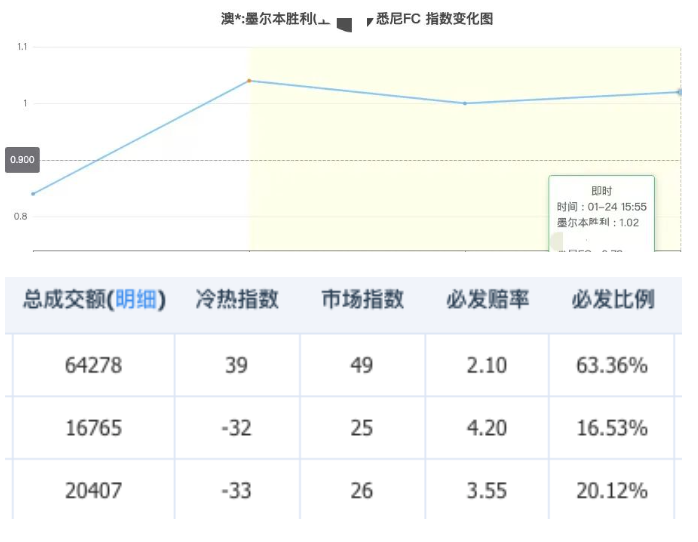Click the 市场指数 column header

362,300
